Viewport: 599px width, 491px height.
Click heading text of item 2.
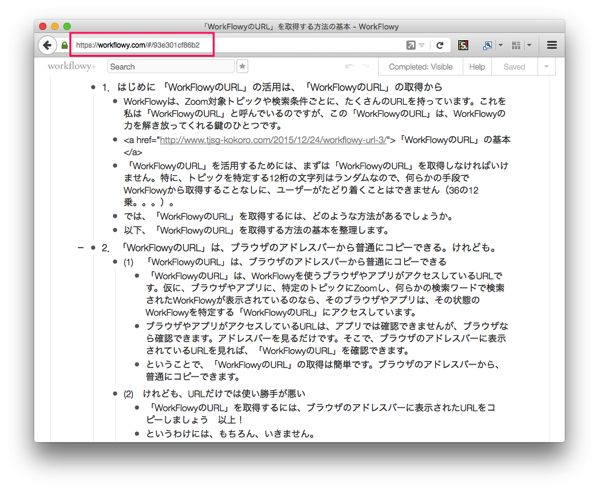point(299,248)
